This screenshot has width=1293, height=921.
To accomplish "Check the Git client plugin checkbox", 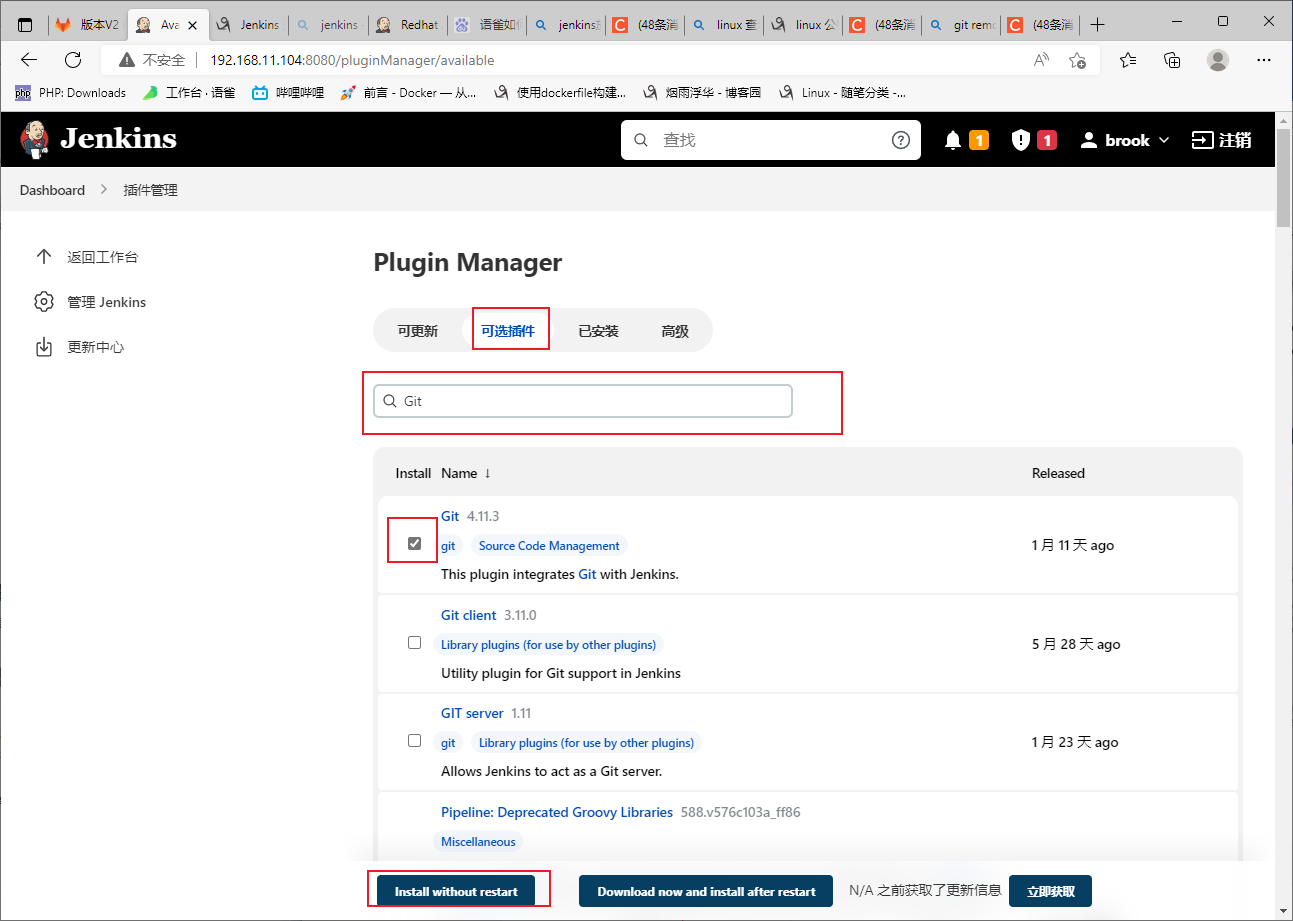I will pyautogui.click(x=415, y=643).
